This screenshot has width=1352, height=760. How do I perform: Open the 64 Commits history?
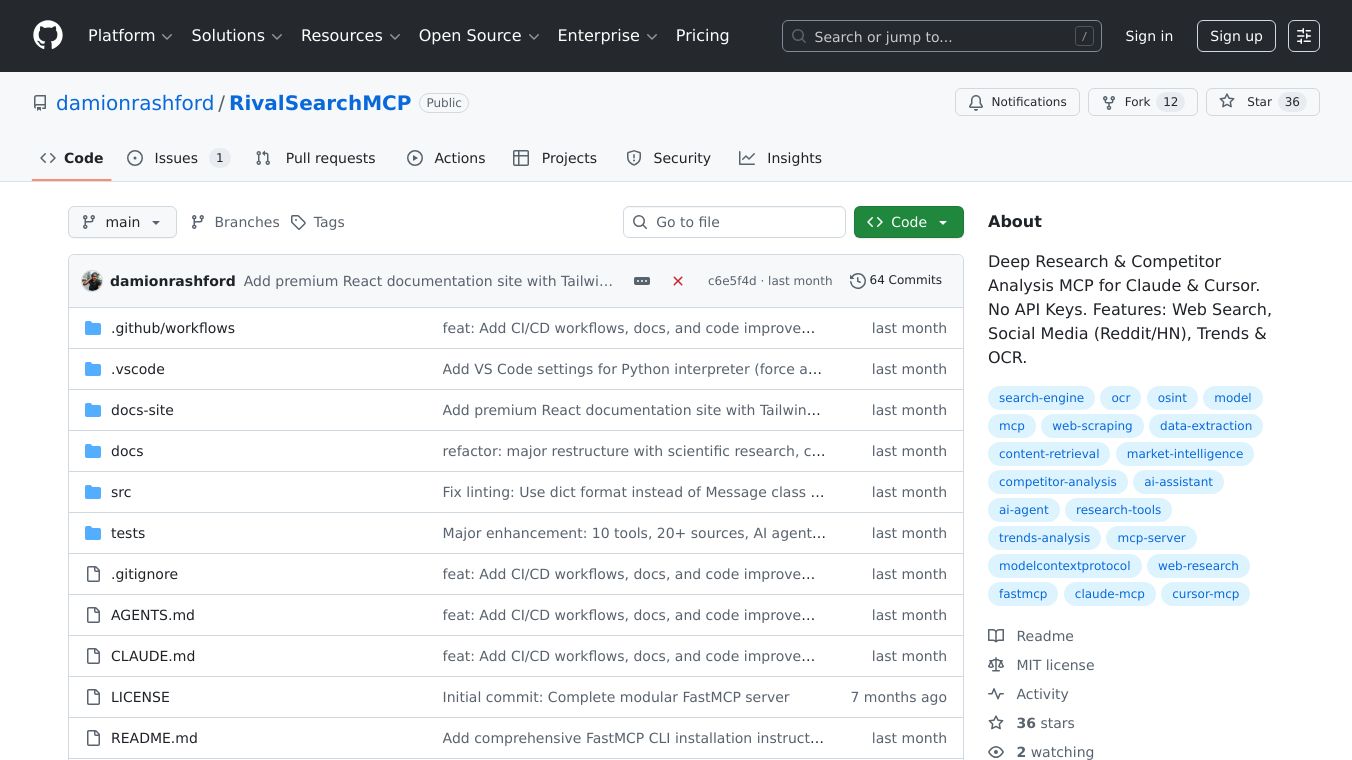pyautogui.click(x=896, y=280)
